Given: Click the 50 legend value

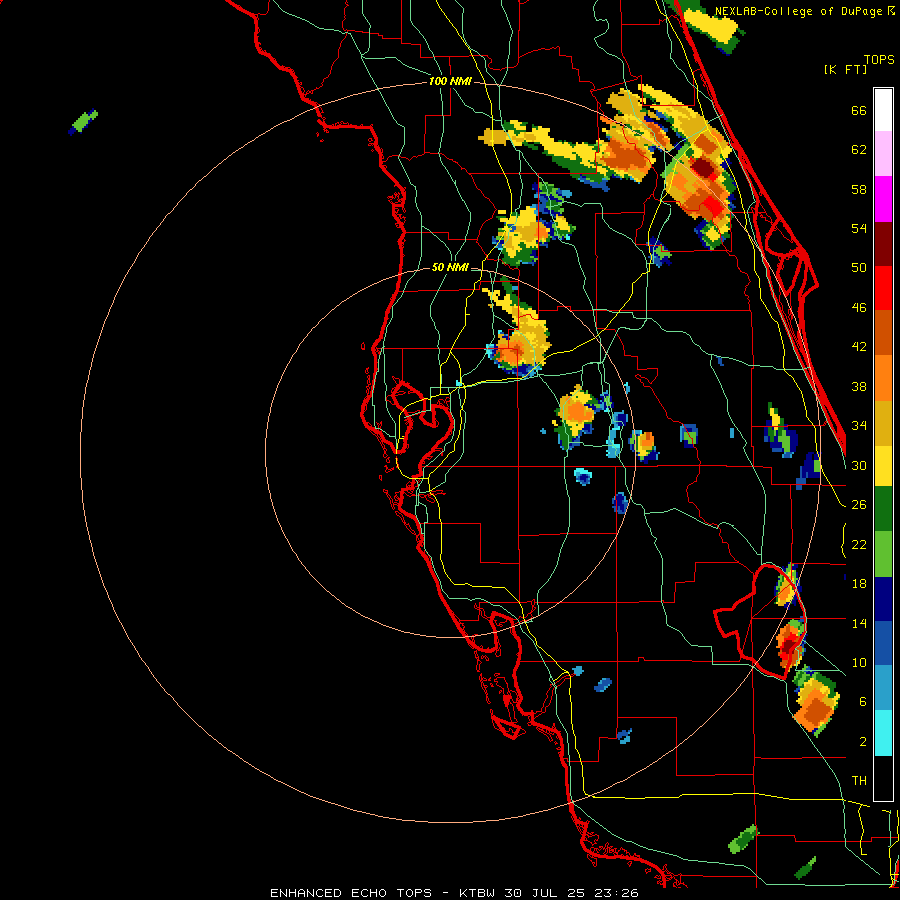Looking at the screenshot, I should tap(859, 268).
